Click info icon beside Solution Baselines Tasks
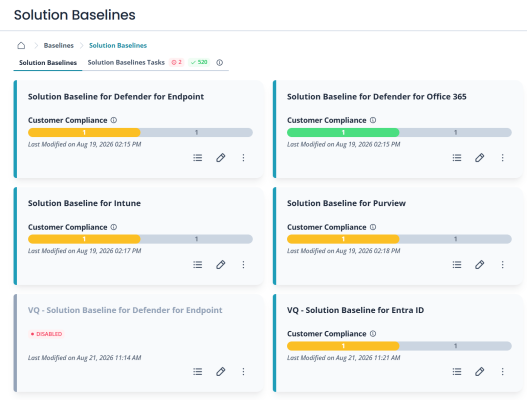This screenshot has width=527, height=400. [x=219, y=63]
